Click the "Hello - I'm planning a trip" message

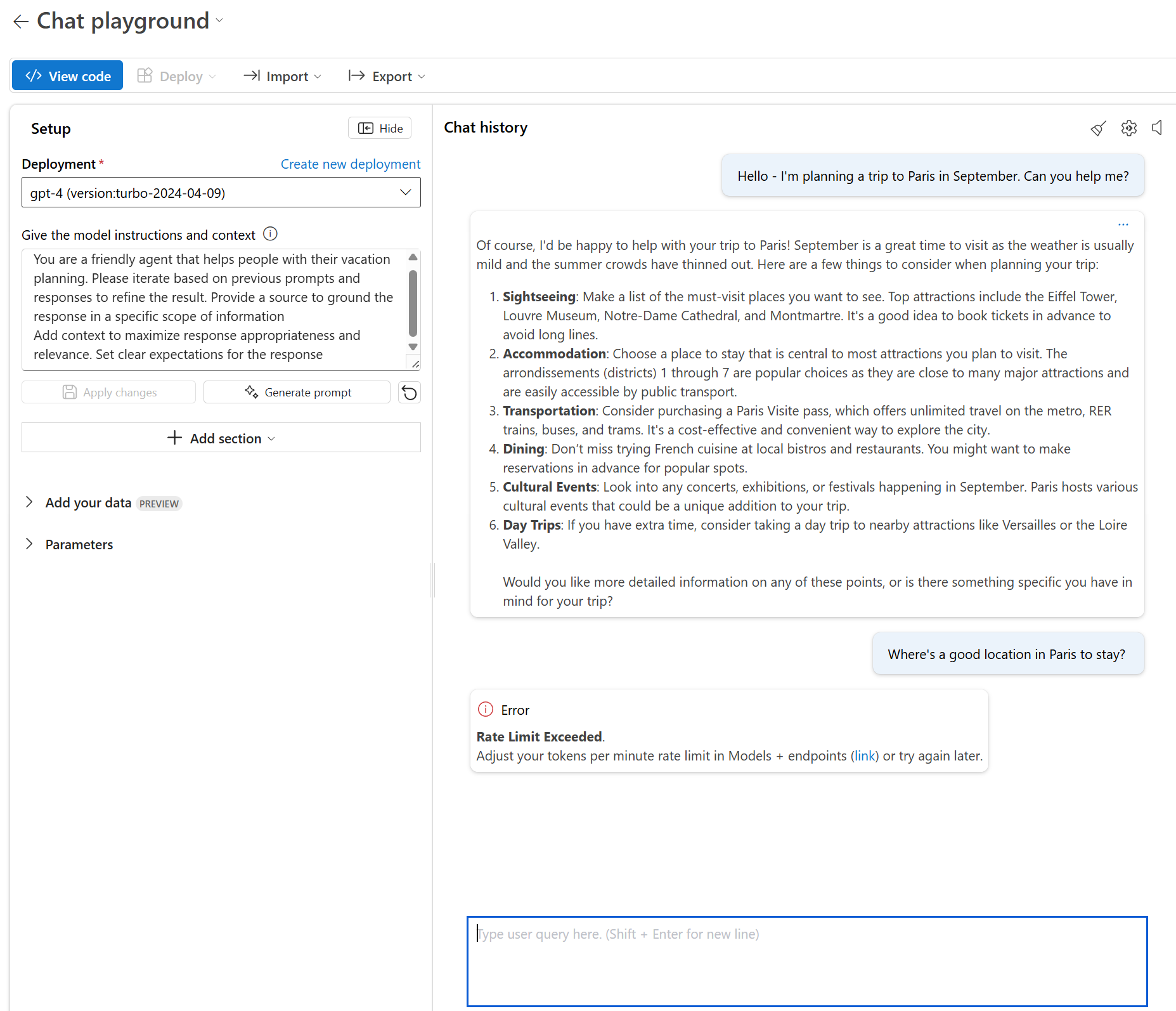933,176
